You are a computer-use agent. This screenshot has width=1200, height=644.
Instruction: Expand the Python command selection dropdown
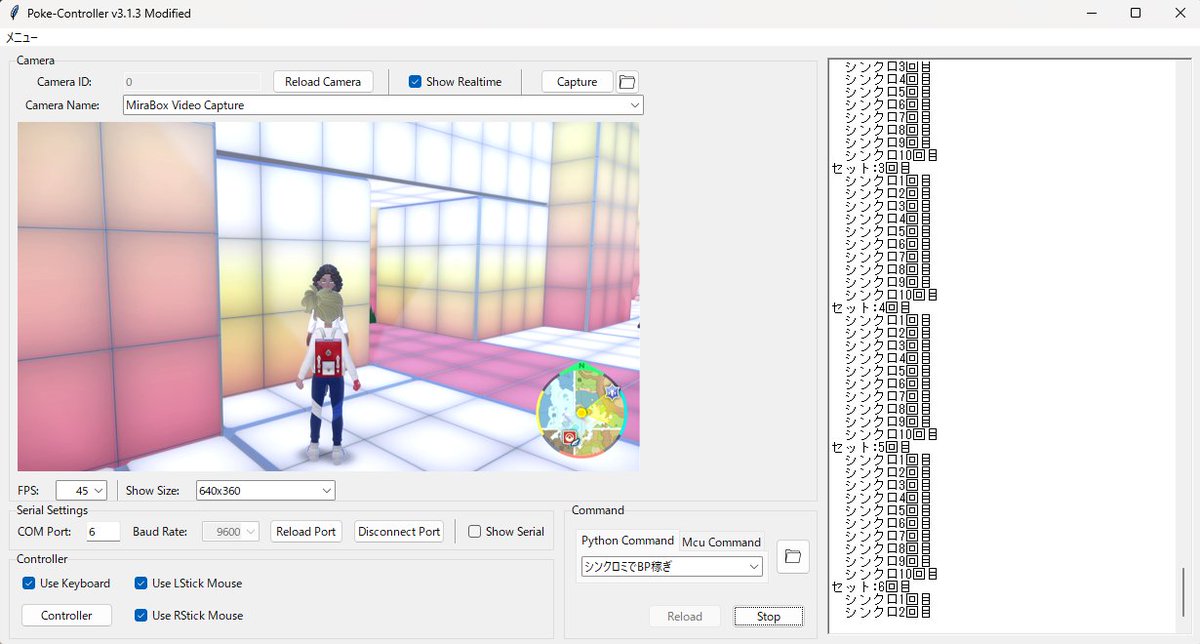pos(754,567)
